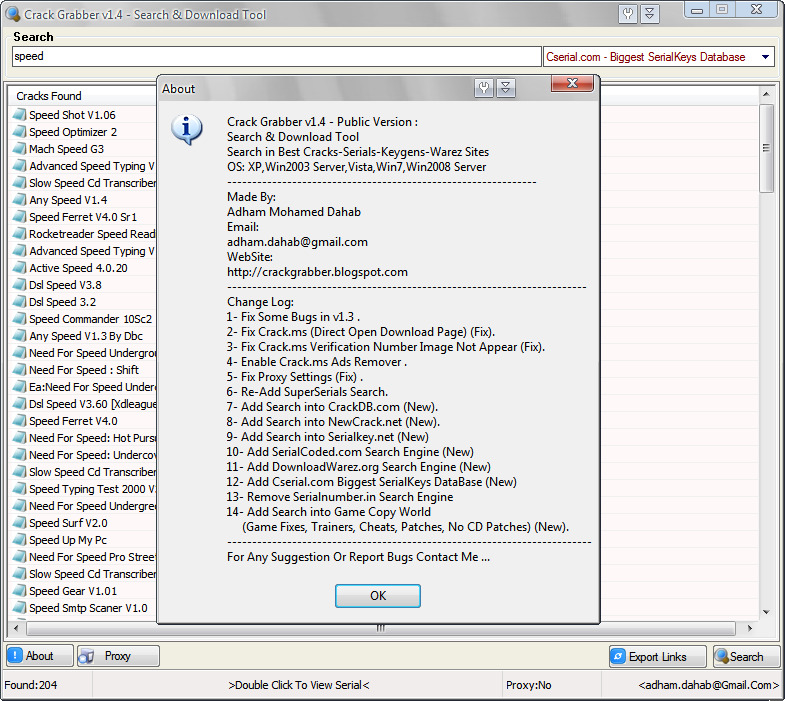Viewport: 785px width, 701px height.
Task: Close the About dialog with X
Action: click(x=572, y=83)
